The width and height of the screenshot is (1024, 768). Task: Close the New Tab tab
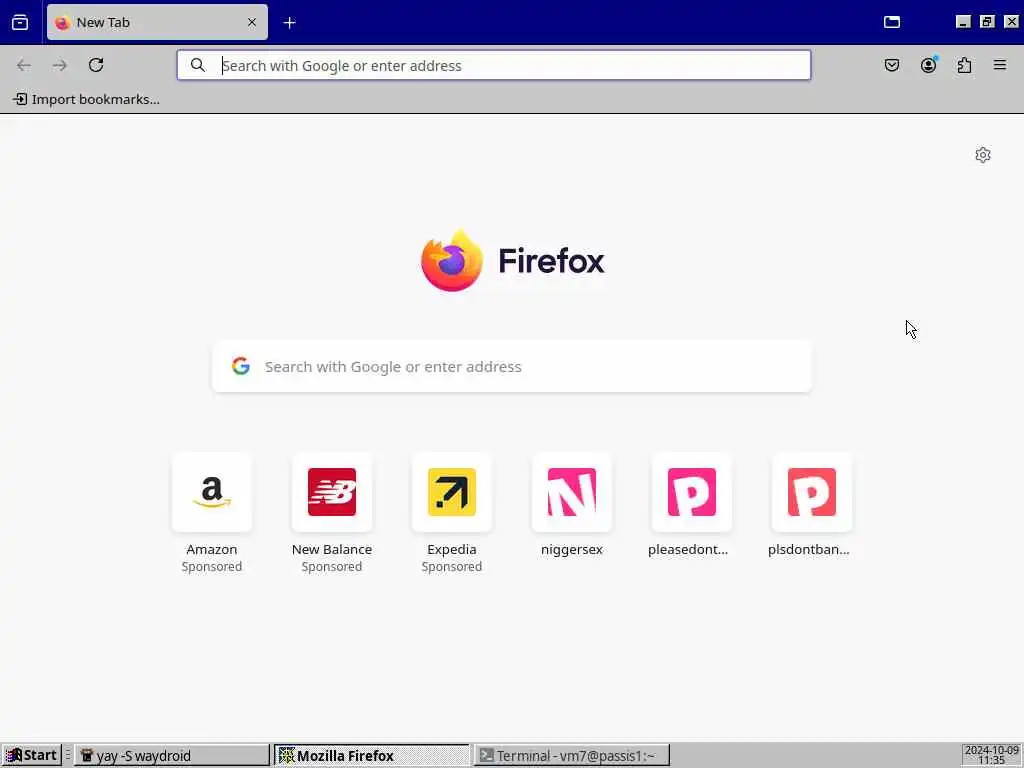coord(251,22)
